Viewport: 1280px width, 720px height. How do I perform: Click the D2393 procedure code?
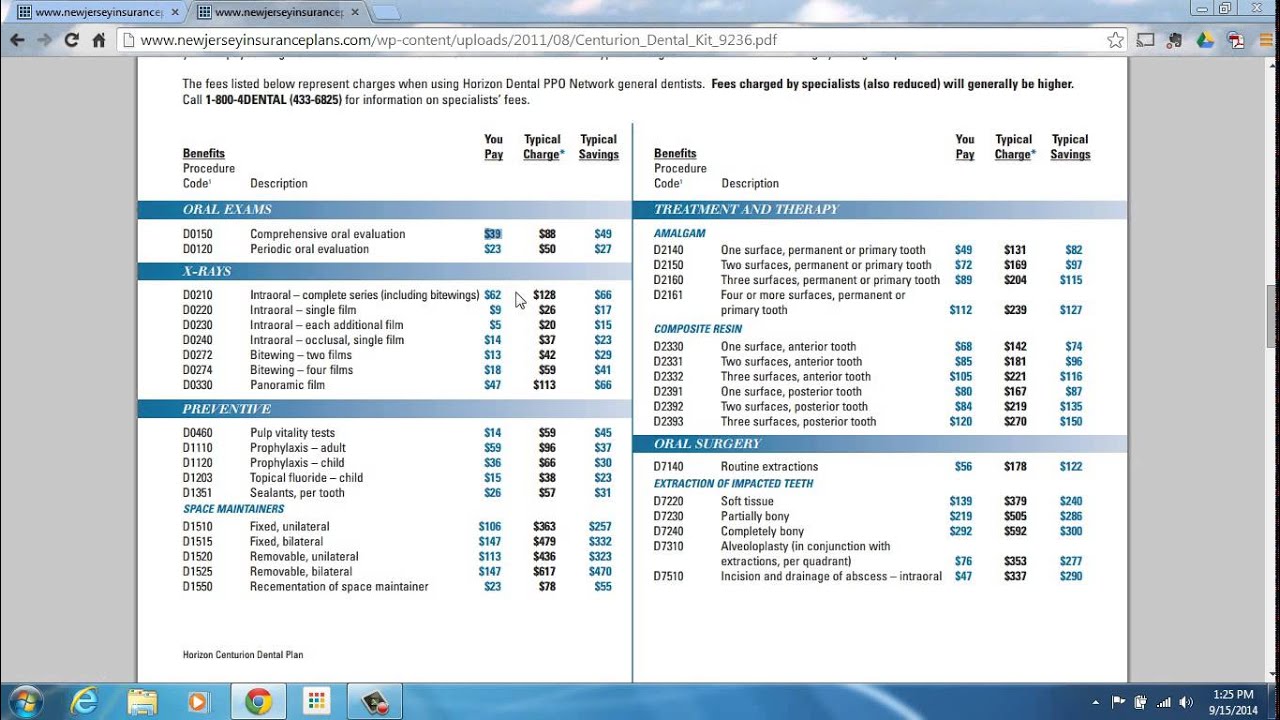669,422
